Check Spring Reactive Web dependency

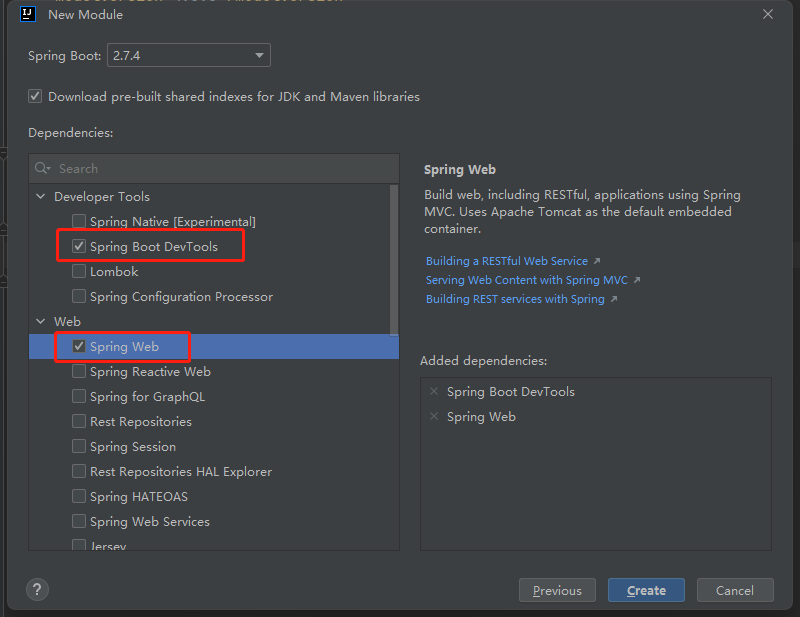click(79, 372)
